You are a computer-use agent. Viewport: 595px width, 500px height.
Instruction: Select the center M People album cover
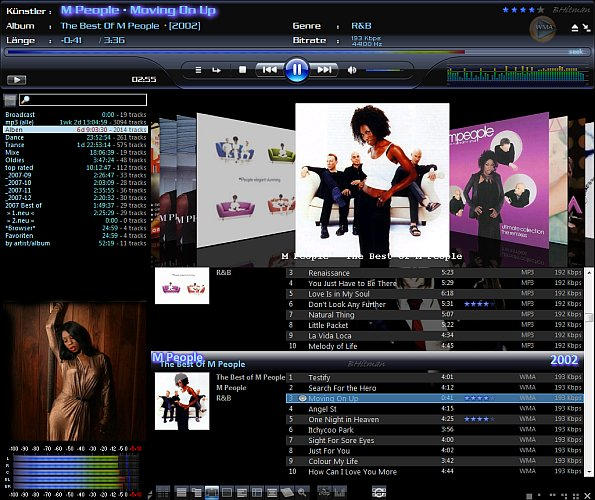[x=372, y=179]
